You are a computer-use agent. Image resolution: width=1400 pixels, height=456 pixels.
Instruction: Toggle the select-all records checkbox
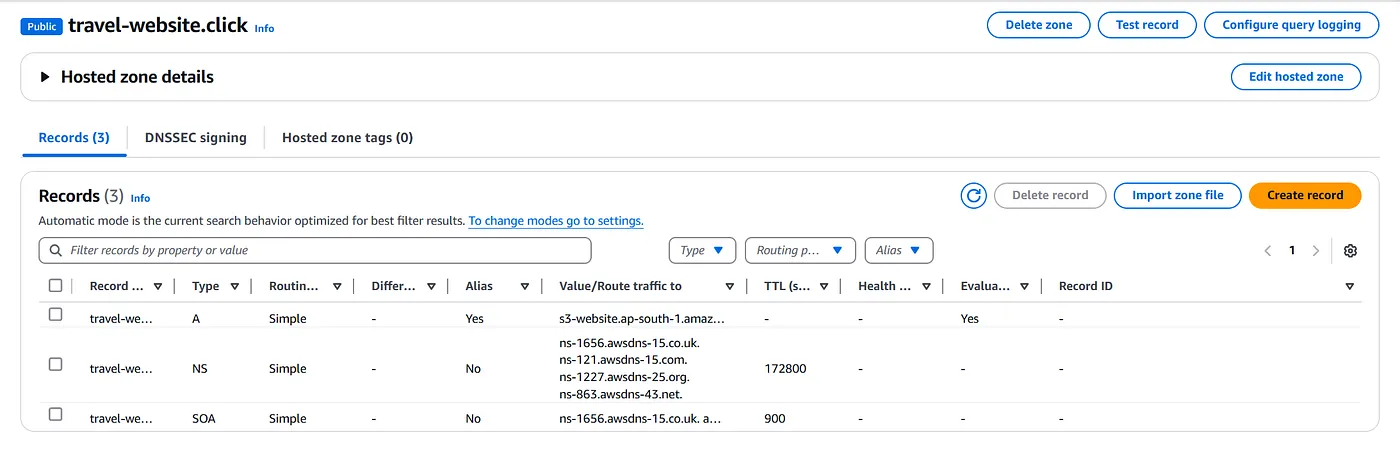coord(56,286)
